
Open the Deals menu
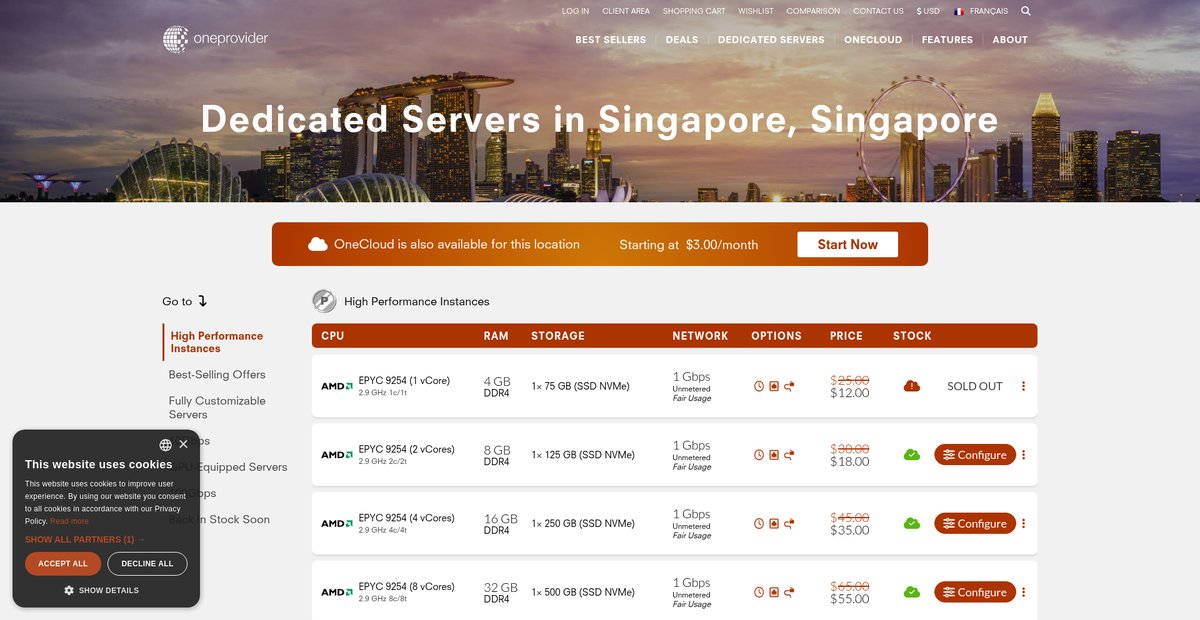tap(682, 40)
